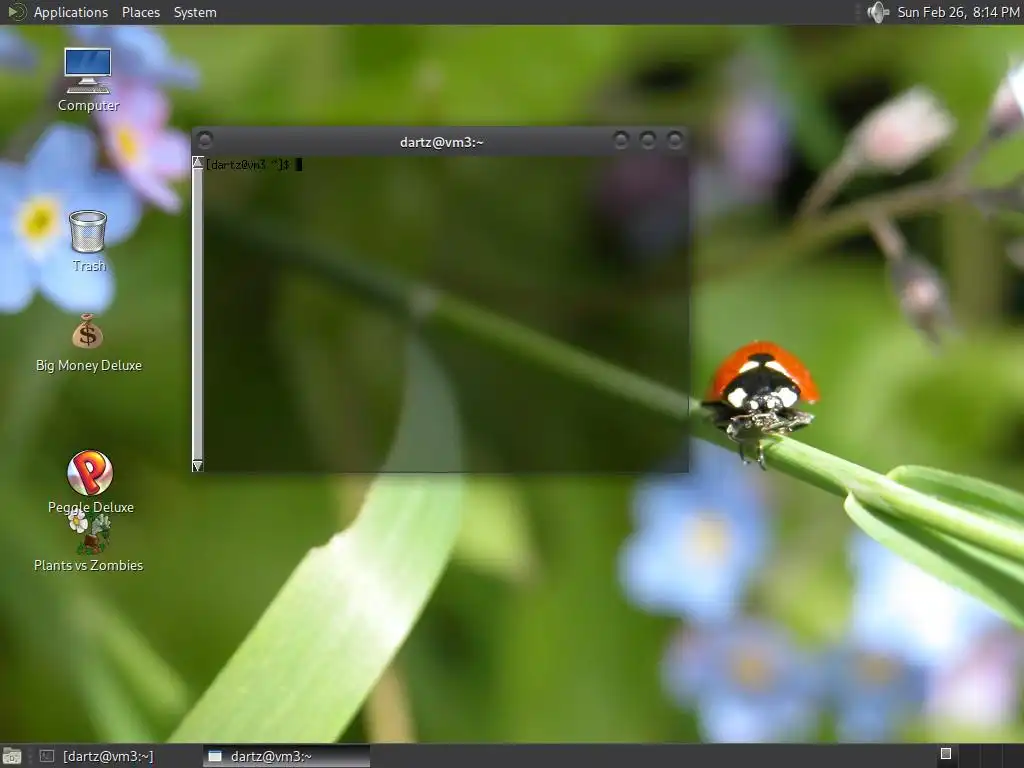Minimize the terminal with the first right title button
The width and height of the screenshot is (1024, 768).
621,140
